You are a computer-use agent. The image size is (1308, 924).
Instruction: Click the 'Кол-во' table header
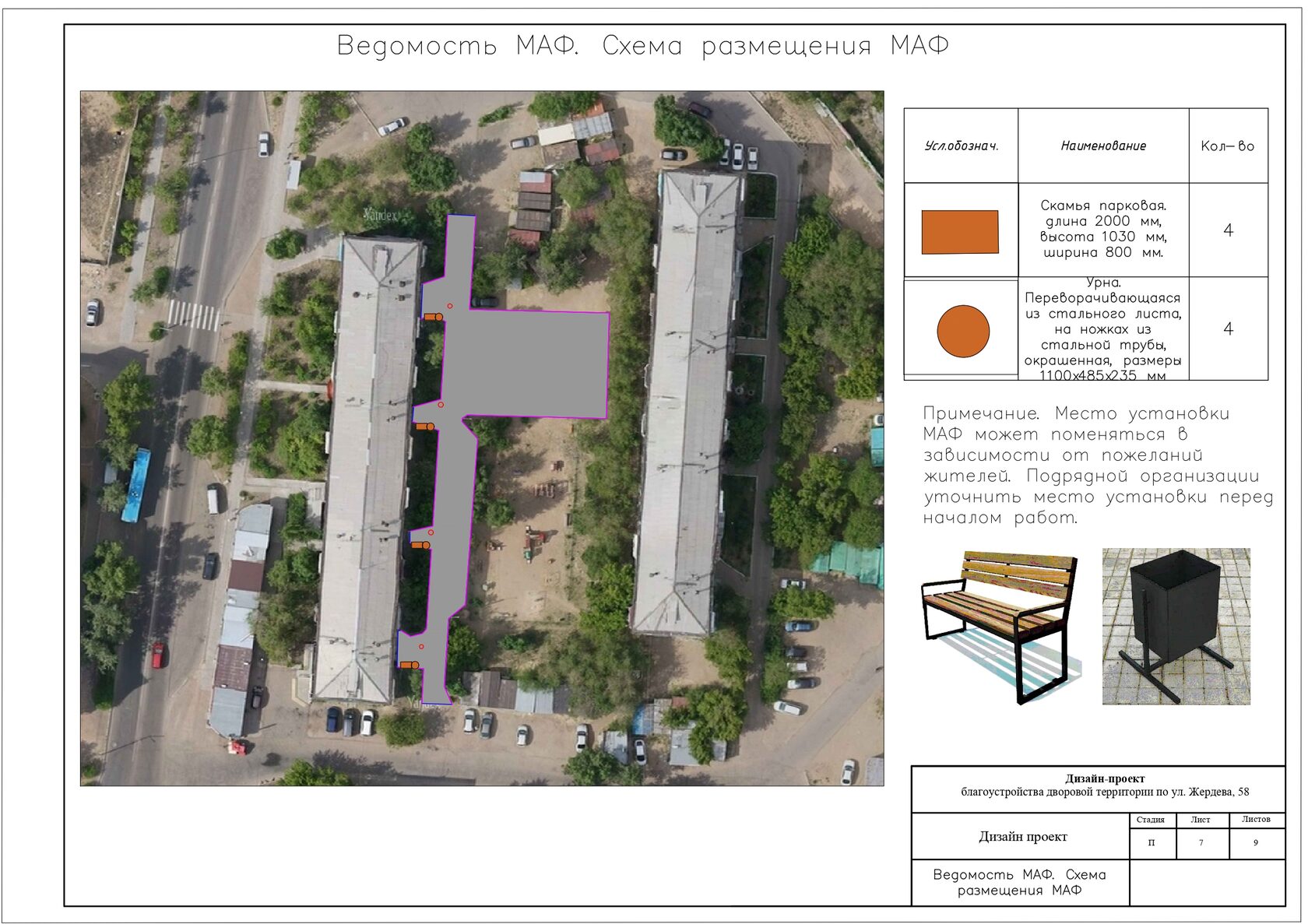click(1228, 146)
